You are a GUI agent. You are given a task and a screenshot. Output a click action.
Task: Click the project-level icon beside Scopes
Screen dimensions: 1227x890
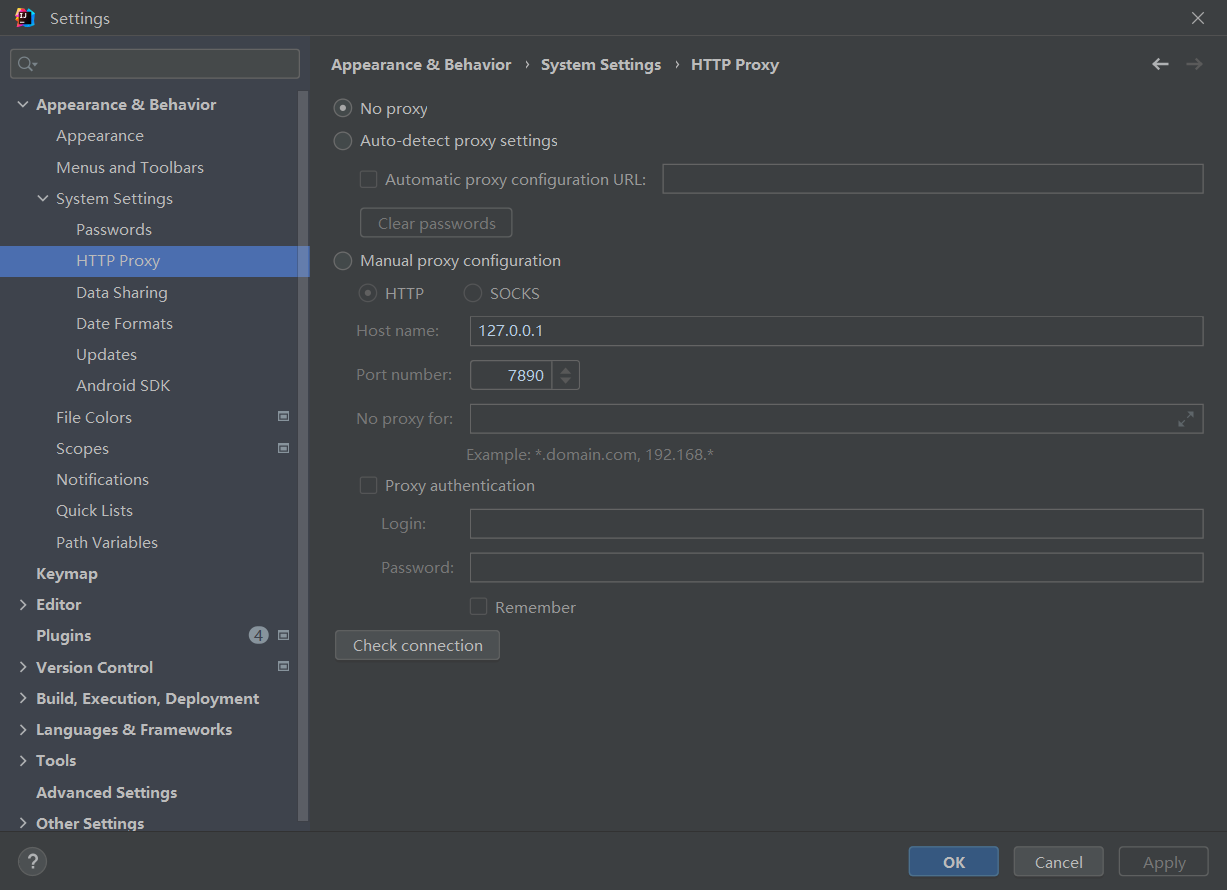tap(283, 448)
